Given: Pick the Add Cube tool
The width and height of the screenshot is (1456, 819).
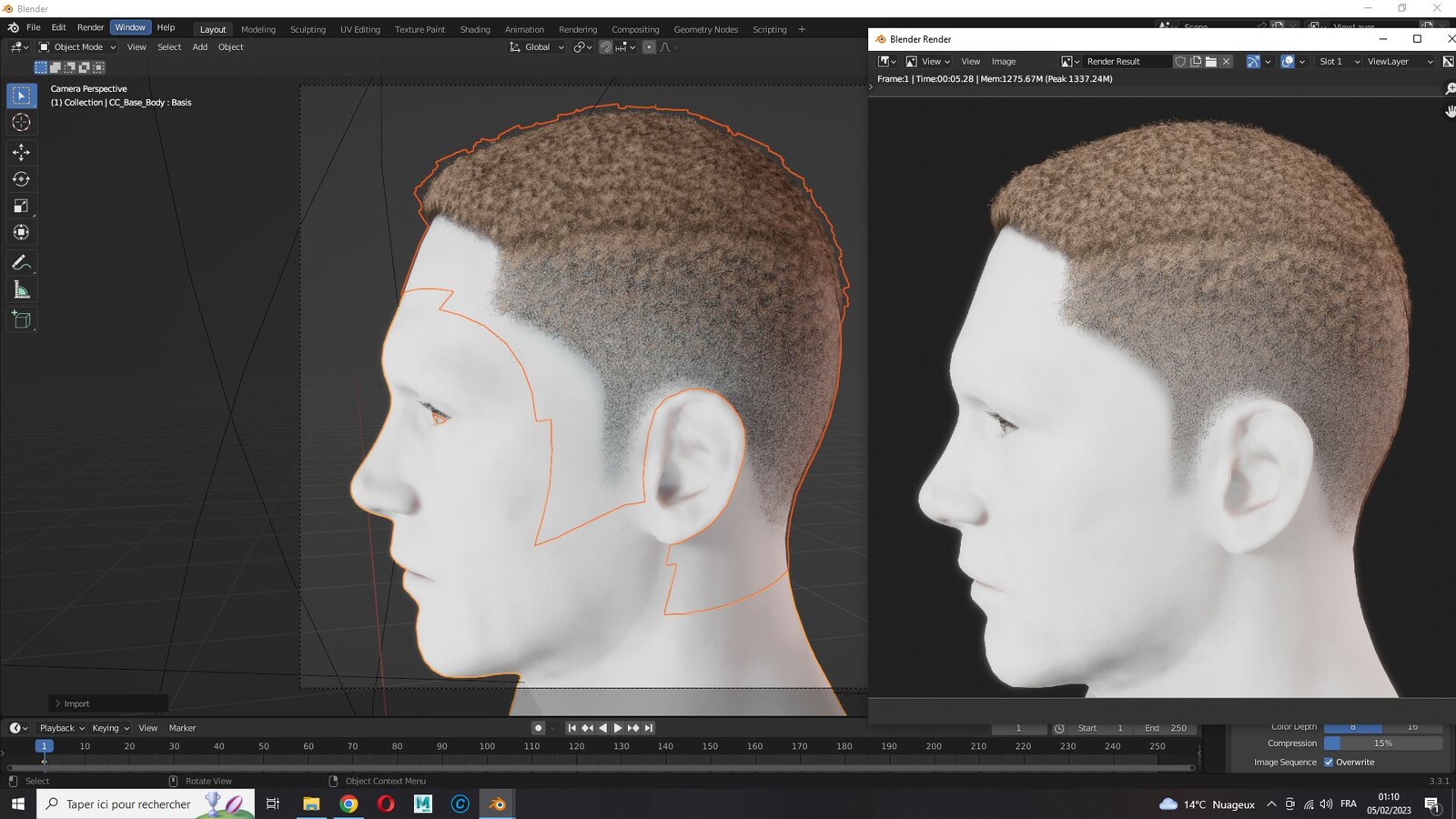Looking at the screenshot, I should (x=22, y=319).
